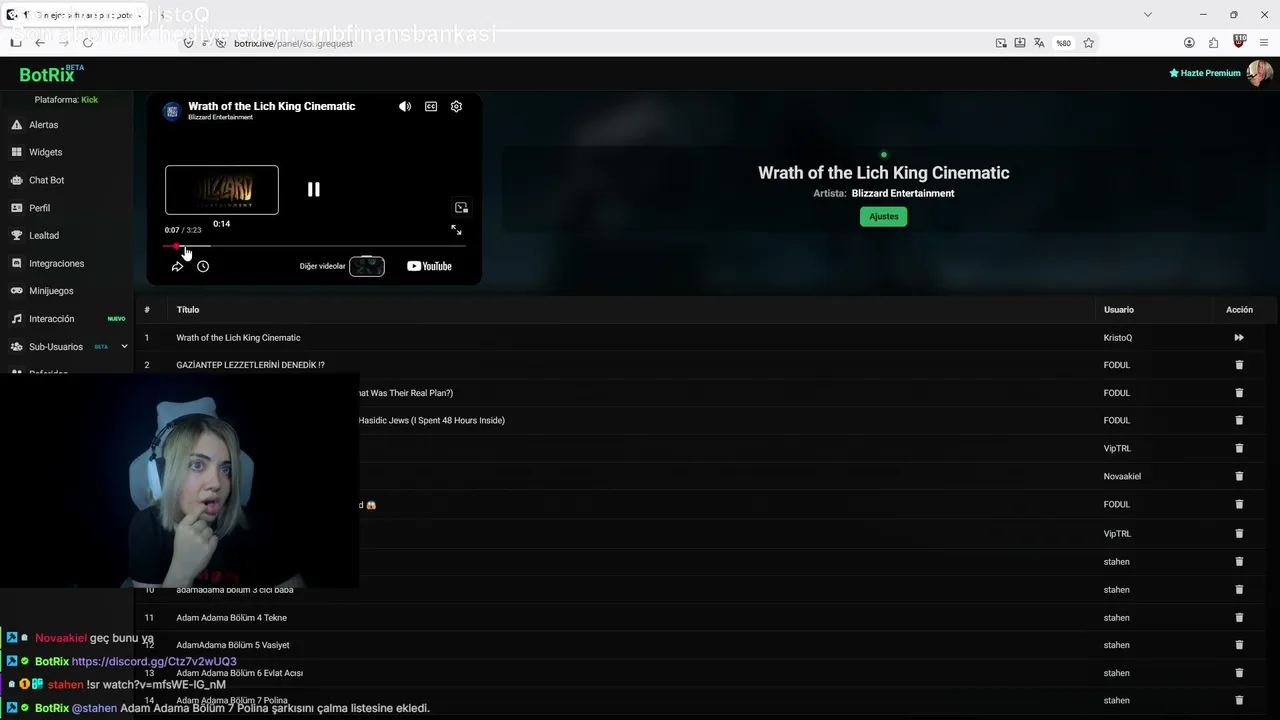1280x720 pixels.
Task: Click the green Ajustes button
Action: pyautogui.click(x=883, y=217)
